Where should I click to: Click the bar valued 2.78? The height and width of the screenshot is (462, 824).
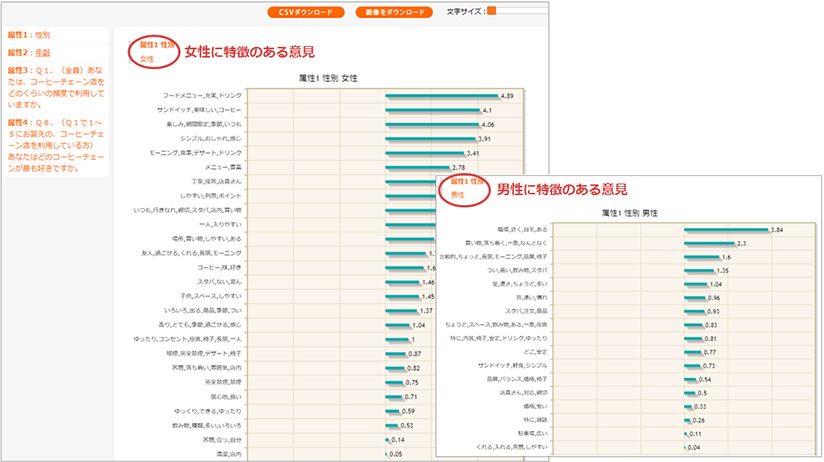418,167
